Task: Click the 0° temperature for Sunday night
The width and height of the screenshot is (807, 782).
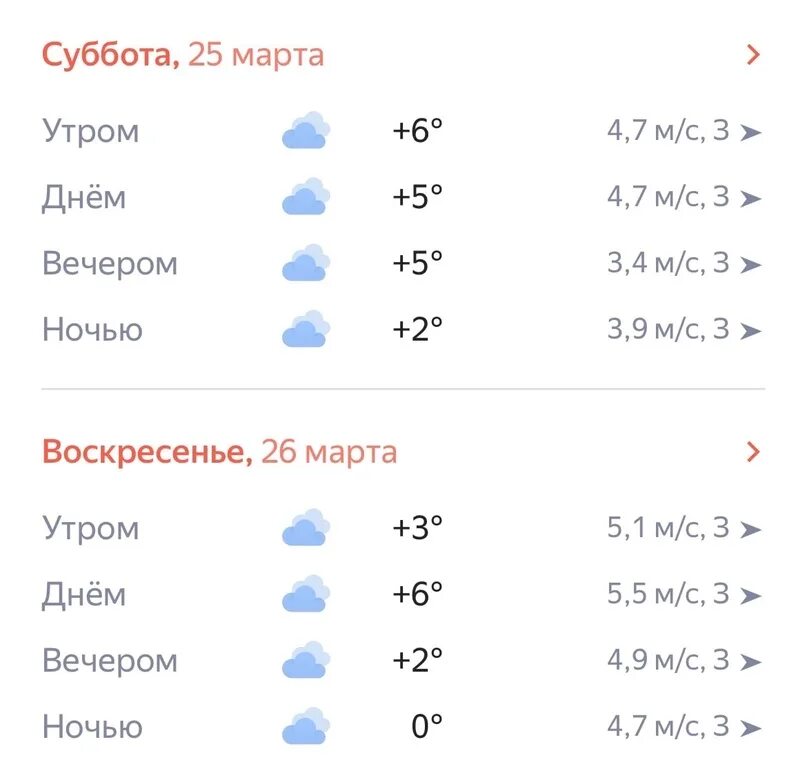Action: tap(427, 726)
